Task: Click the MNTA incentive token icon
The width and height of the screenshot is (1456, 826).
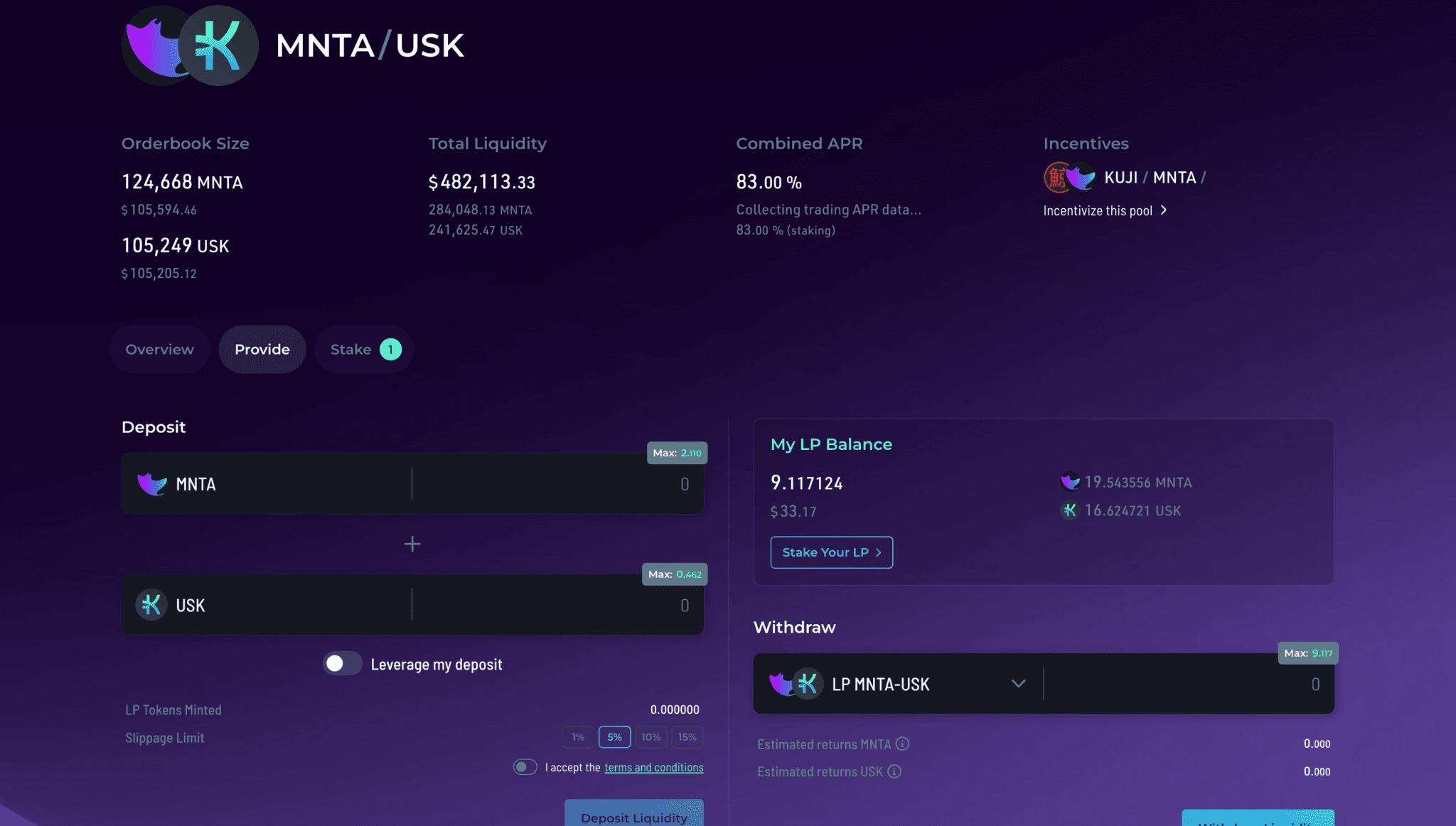Action: point(1081,178)
